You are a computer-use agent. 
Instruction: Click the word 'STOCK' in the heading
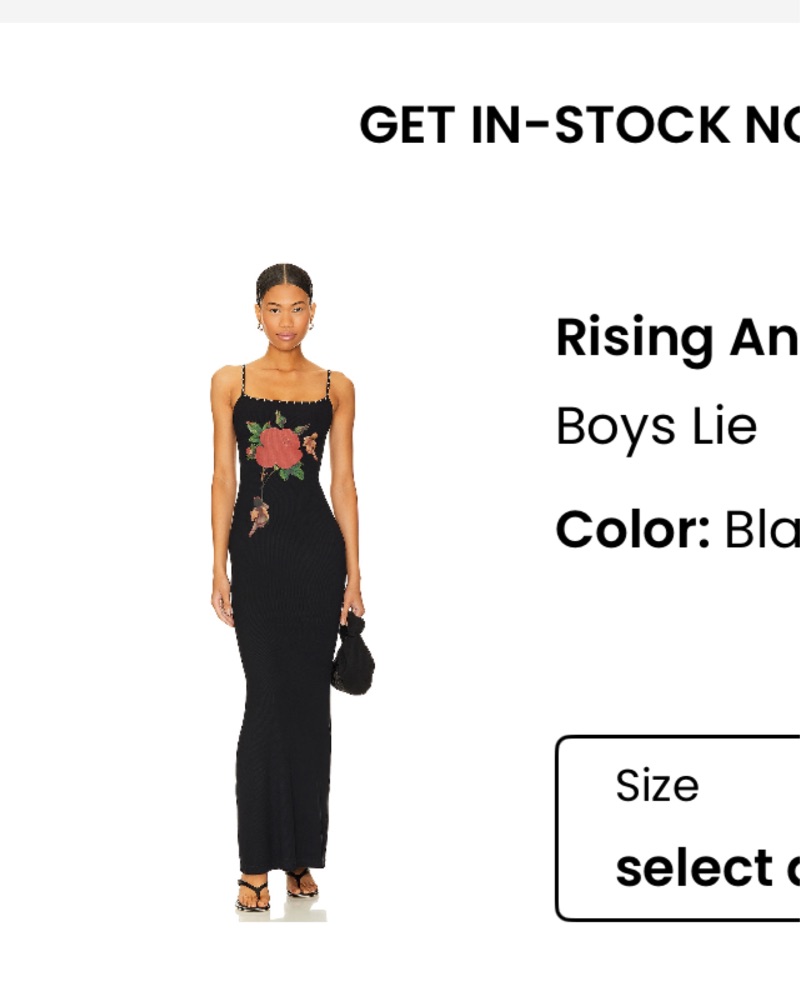coord(642,124)
